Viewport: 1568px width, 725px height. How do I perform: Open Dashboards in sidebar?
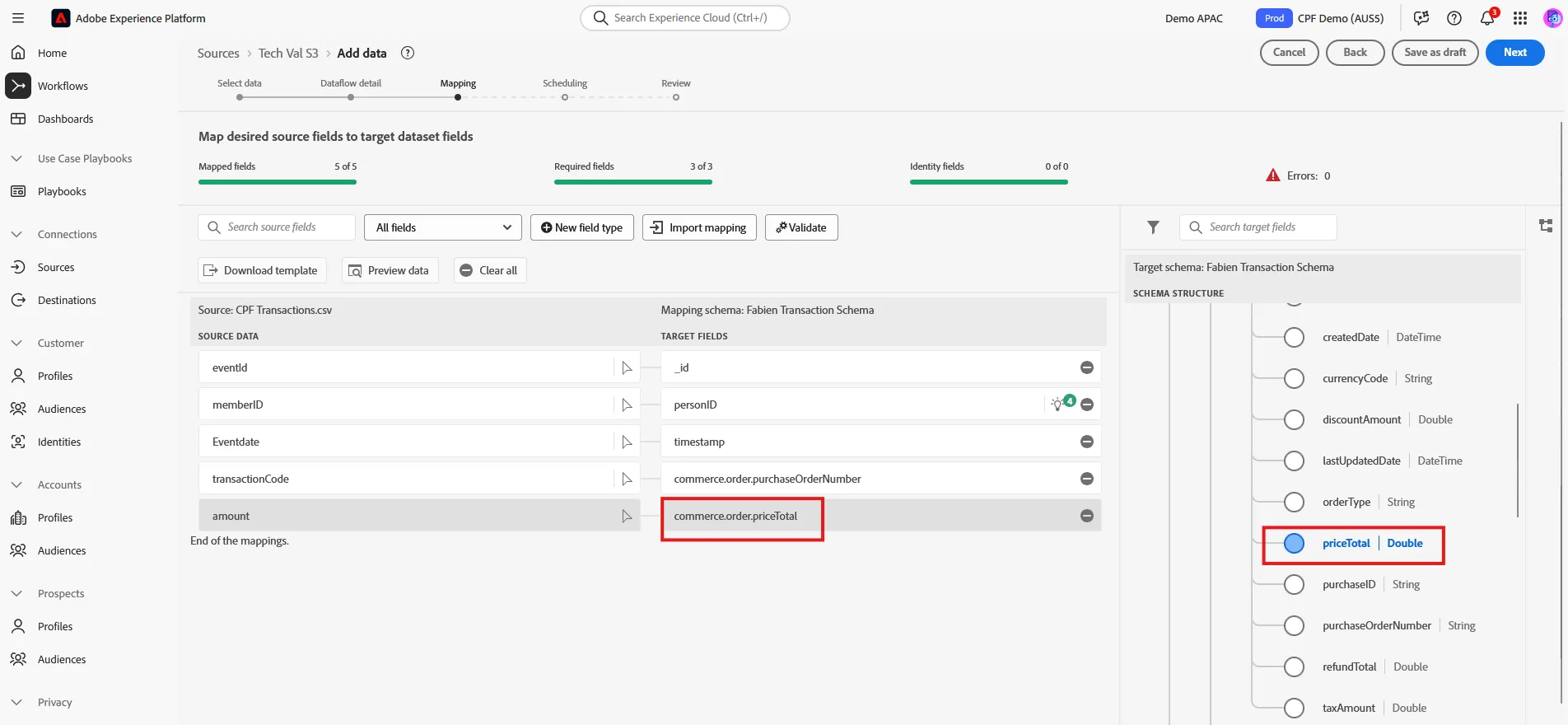(x=65, y=119)
